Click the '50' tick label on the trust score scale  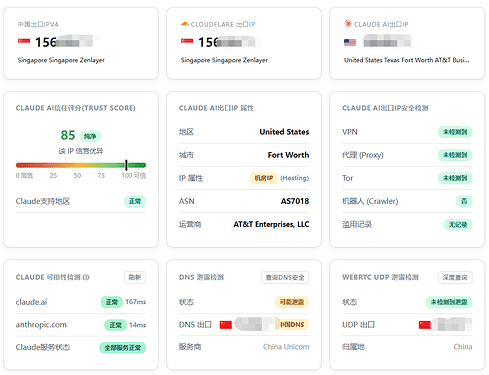point(77,175)
